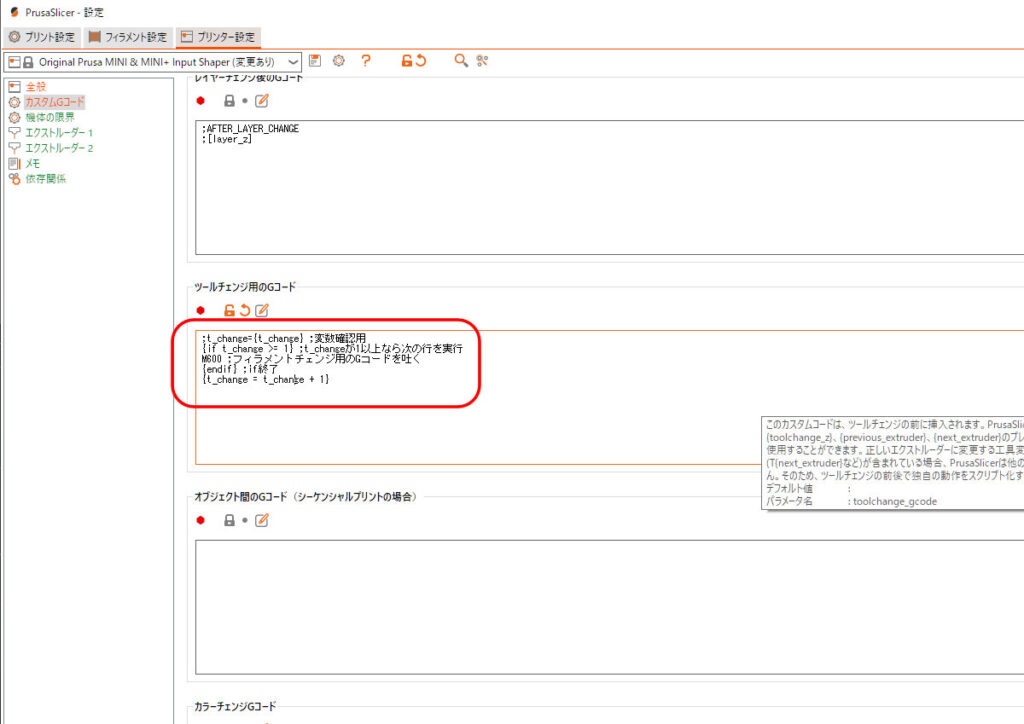Viewport: 1024px width, 724px height.
Task: Click the orange reset arrow in top toolbar
Action: (x=421, y=61)
